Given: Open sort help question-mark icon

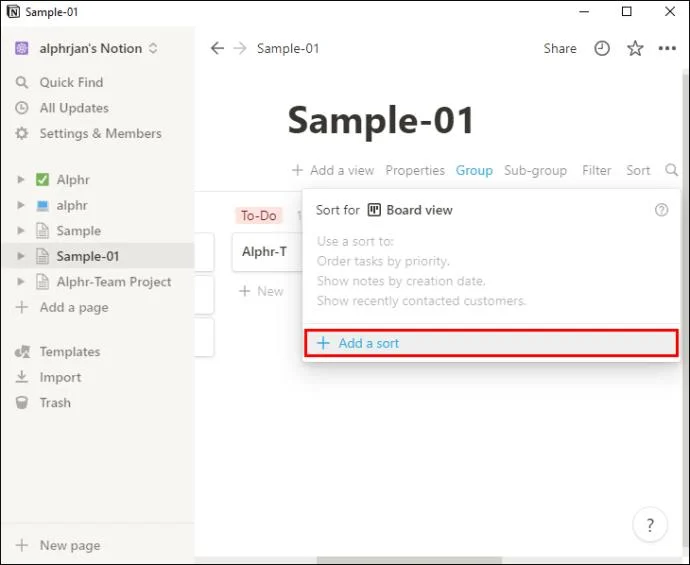Looking at the screenshot, I should pos(661,210).
